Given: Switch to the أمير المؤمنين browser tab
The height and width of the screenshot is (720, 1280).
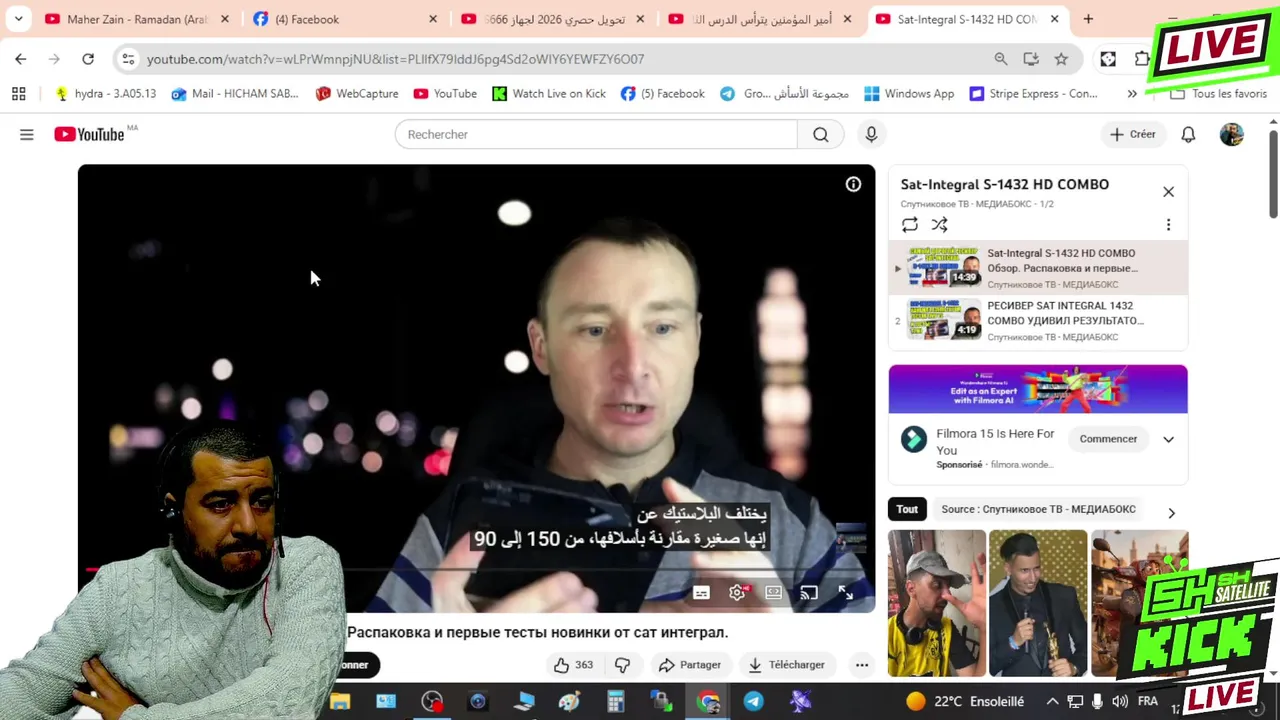Looking at the screenshot, I should click(x=762, y=19).
